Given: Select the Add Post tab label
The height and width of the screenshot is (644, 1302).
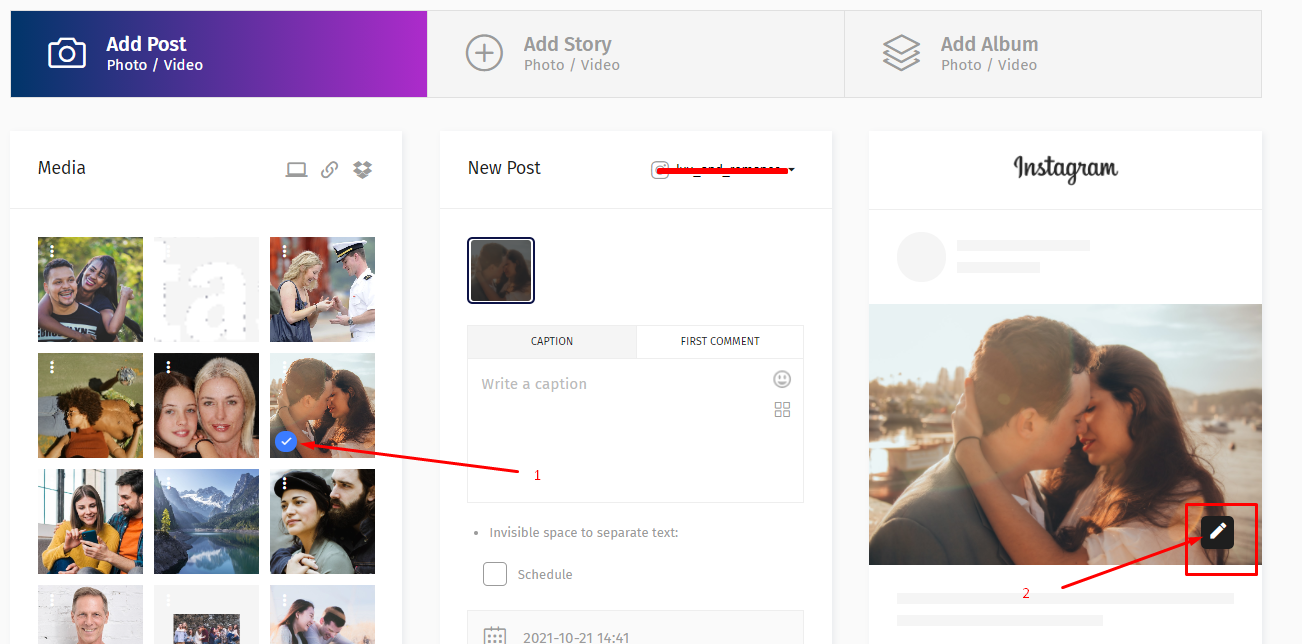Looking at the screenshot, I should point(146,44).
